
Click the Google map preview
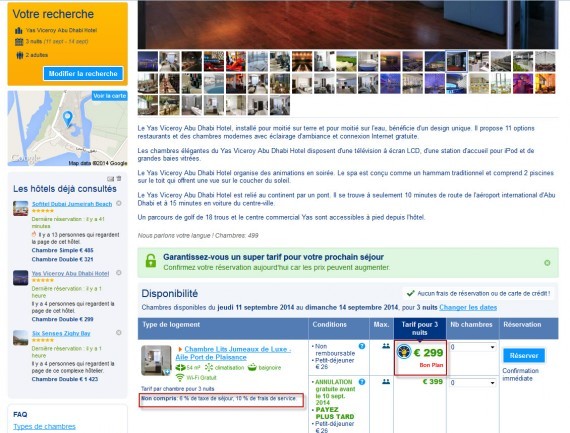point(68,128)
